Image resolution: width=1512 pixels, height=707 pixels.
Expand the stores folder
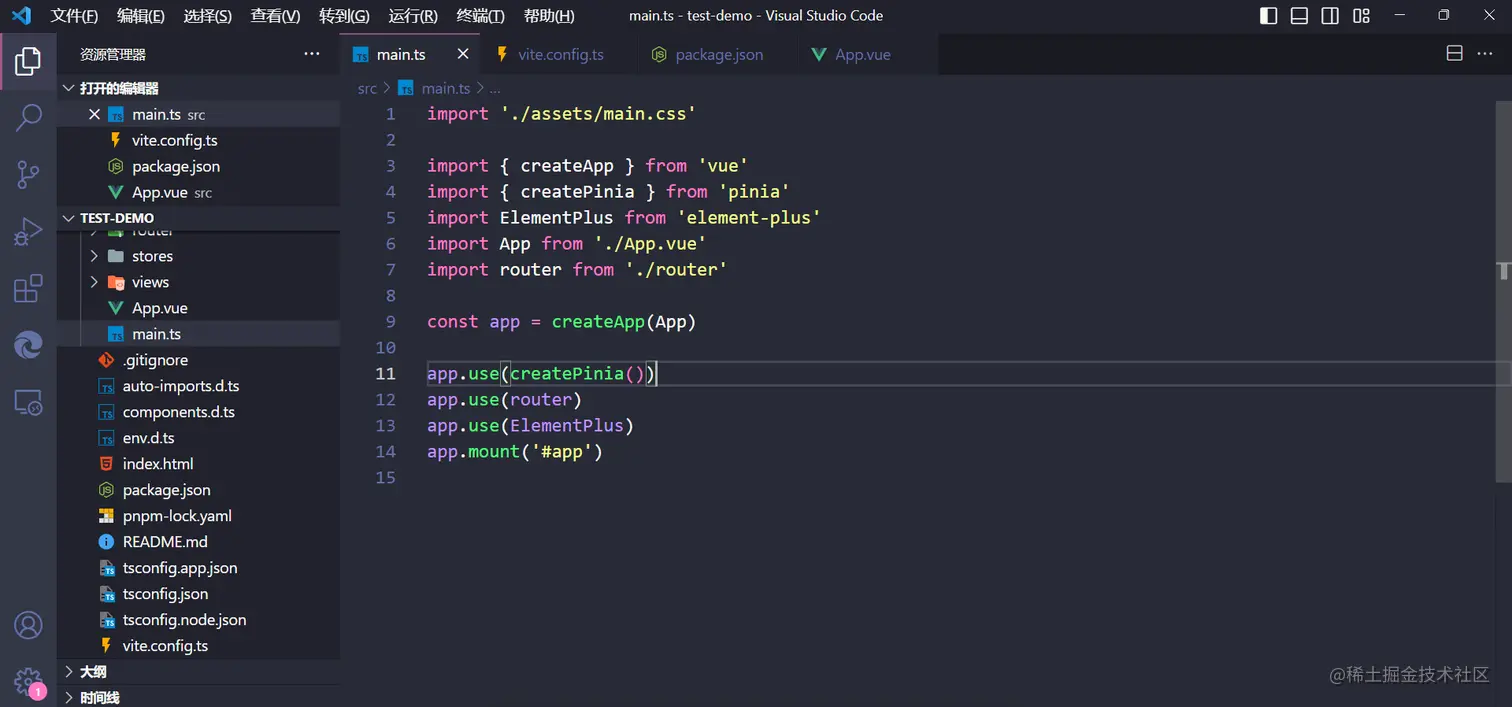pyautogui.click(x=198, y=256)
